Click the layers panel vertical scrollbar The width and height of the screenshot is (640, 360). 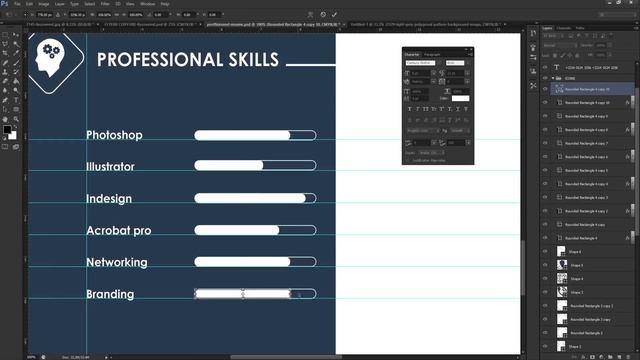637,163
